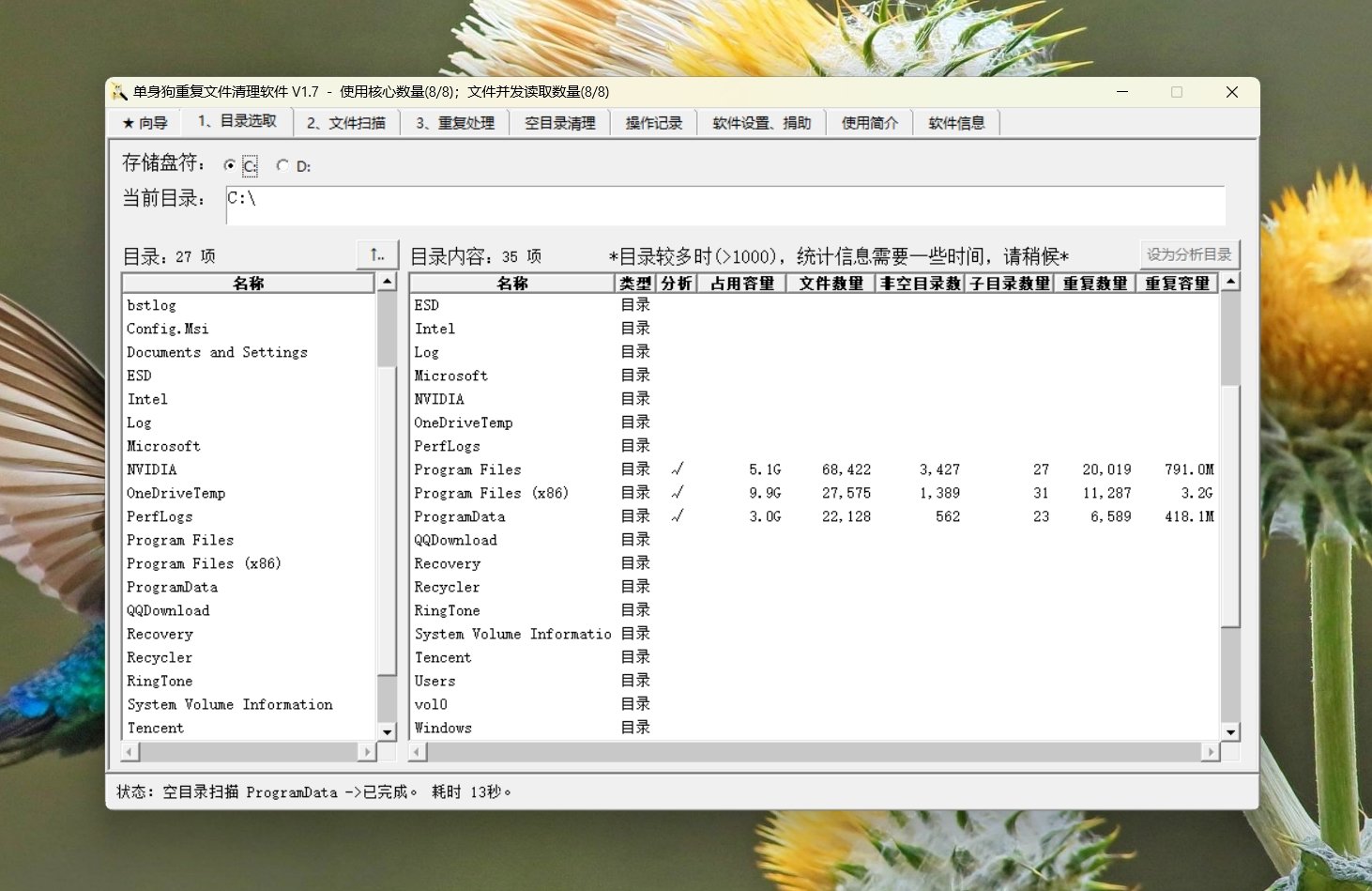
Task: Switch to the 2、文件扫描 tab
Action: coord(345,123)
